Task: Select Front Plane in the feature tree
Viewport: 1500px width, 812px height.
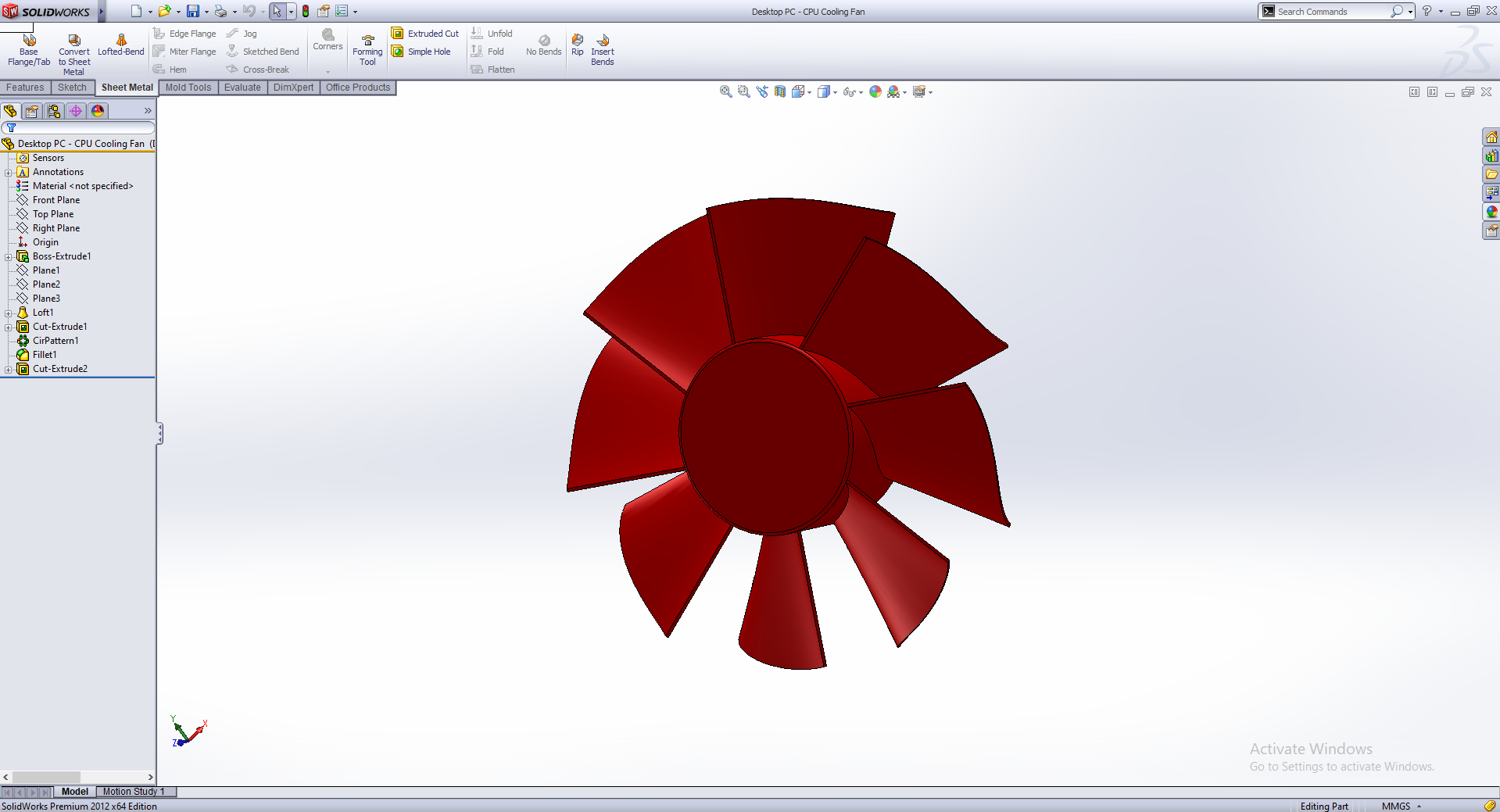Action: [x=55, y=200]
